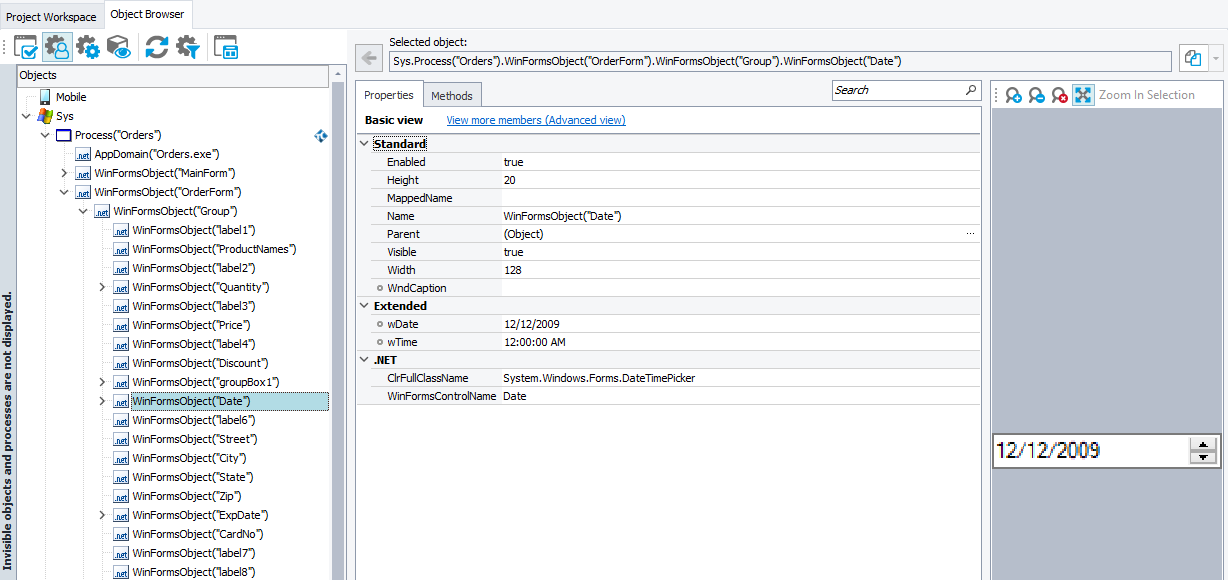
Task: Open the Project Workspace tab
Action: 51,16
